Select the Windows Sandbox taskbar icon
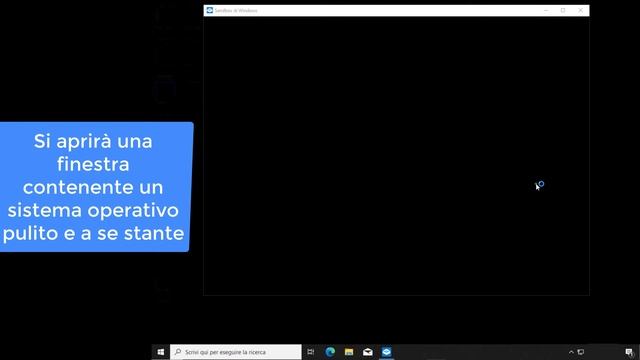Viewport: 640px width, 360px height. (386, 352)
